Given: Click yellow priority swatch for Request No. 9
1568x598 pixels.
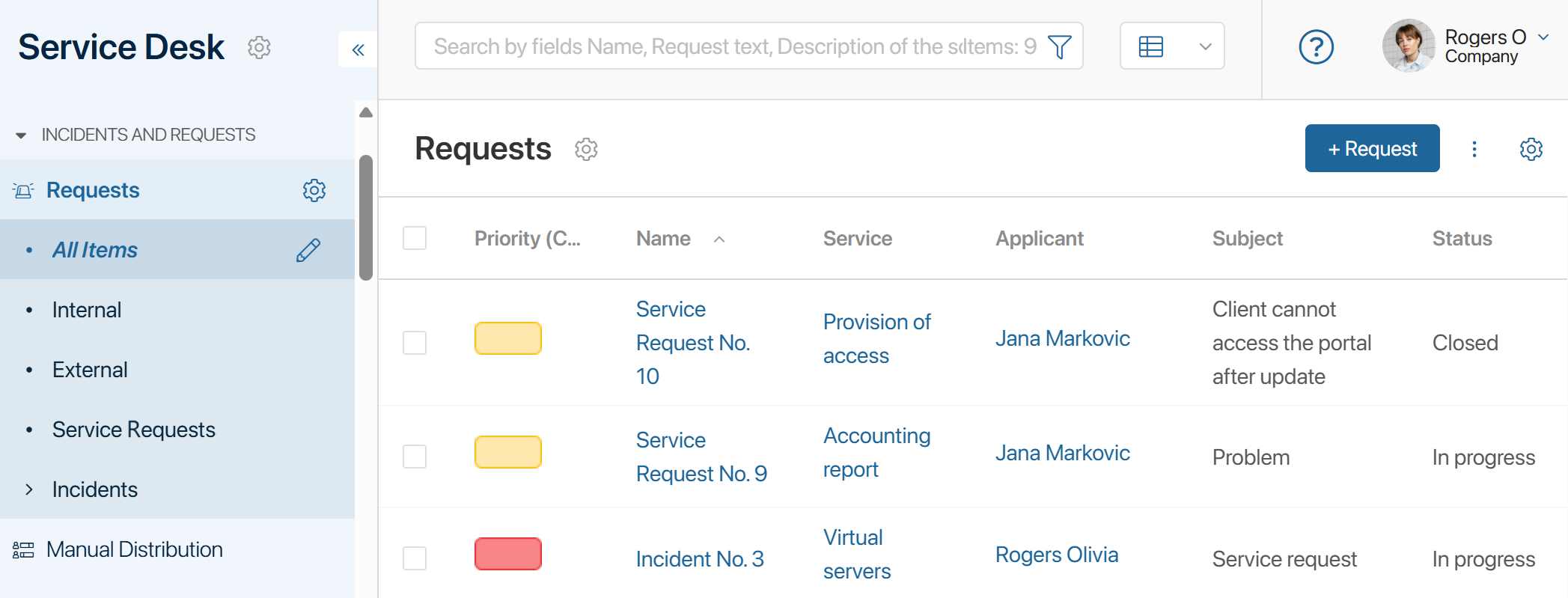Looking at the screenshot, I should (x=508, y=452).
